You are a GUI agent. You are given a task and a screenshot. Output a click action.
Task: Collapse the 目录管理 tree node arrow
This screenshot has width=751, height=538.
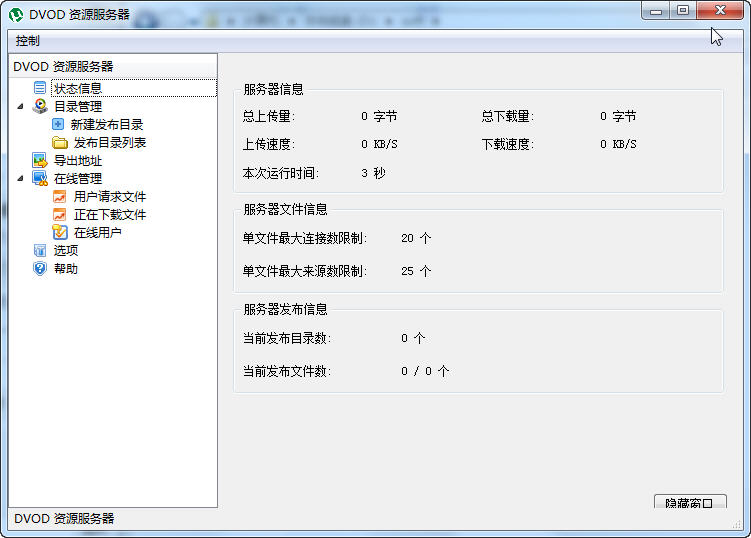point(20,106)
